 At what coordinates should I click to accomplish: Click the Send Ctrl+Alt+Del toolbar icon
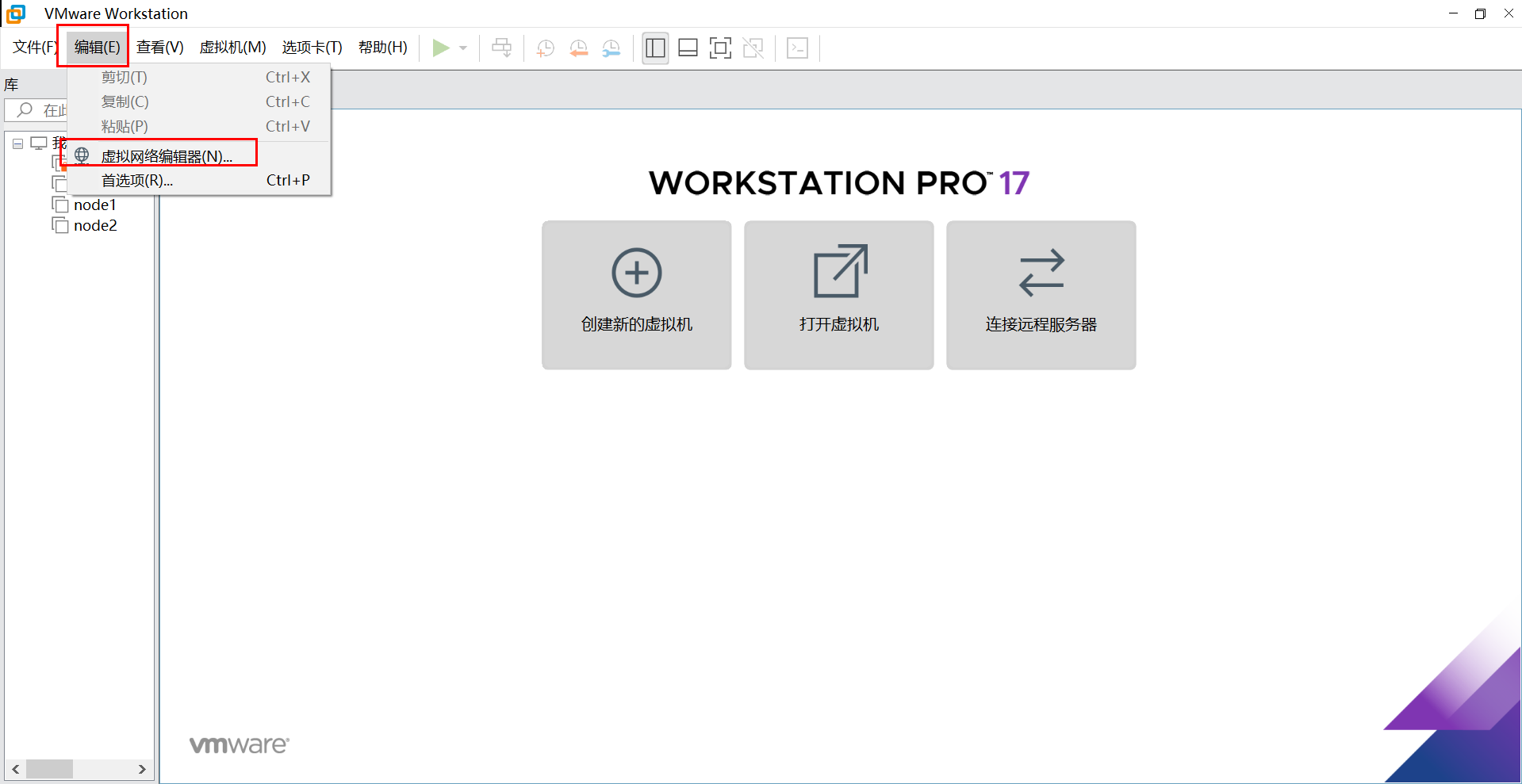click(x=502, y=48)
